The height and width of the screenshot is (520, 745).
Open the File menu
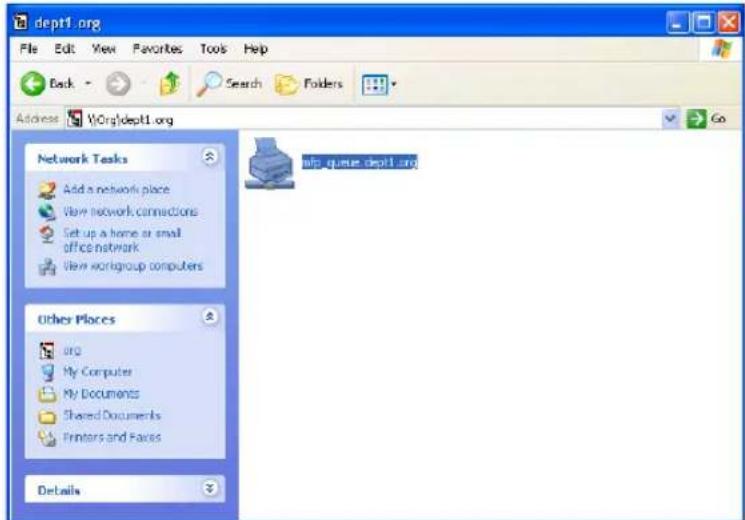(x=29, y=48)
